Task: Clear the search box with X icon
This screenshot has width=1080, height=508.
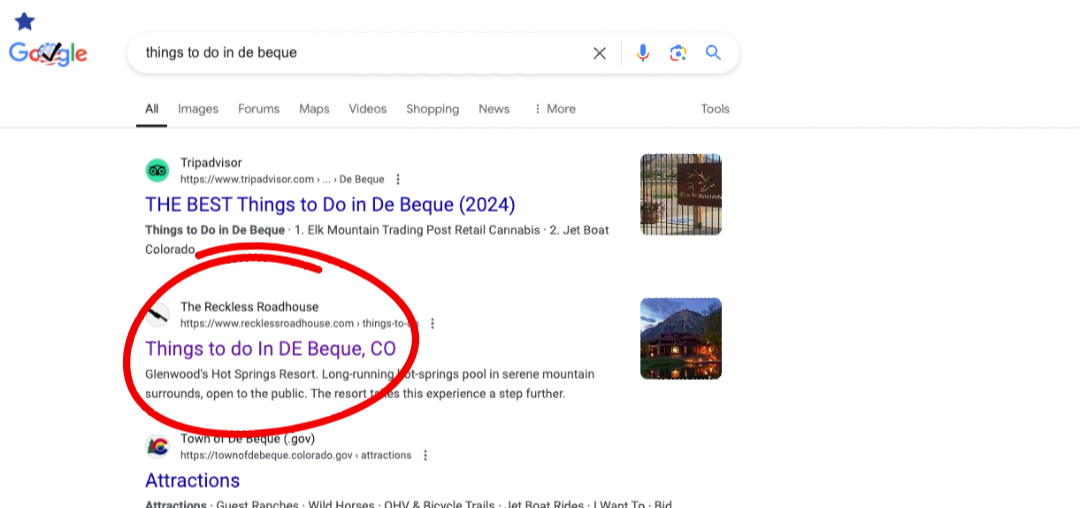Action: click(600, 53)
